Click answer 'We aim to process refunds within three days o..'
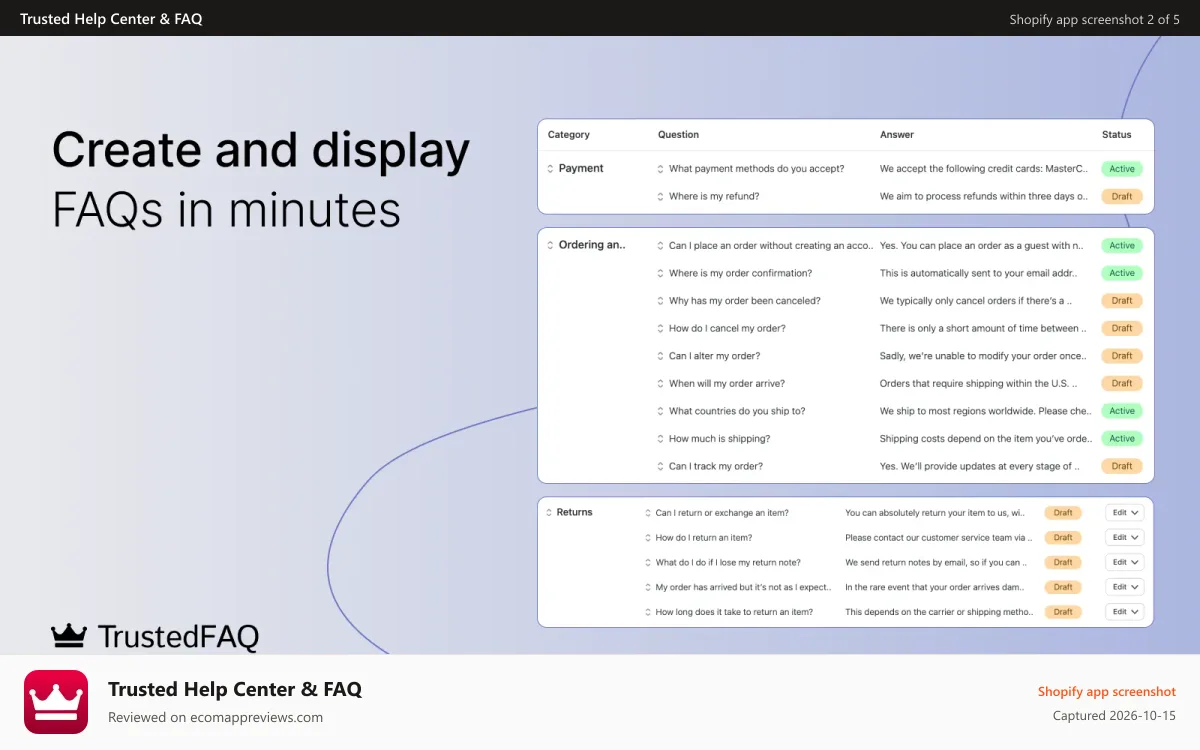The image size is (1200, 750). 984,196
